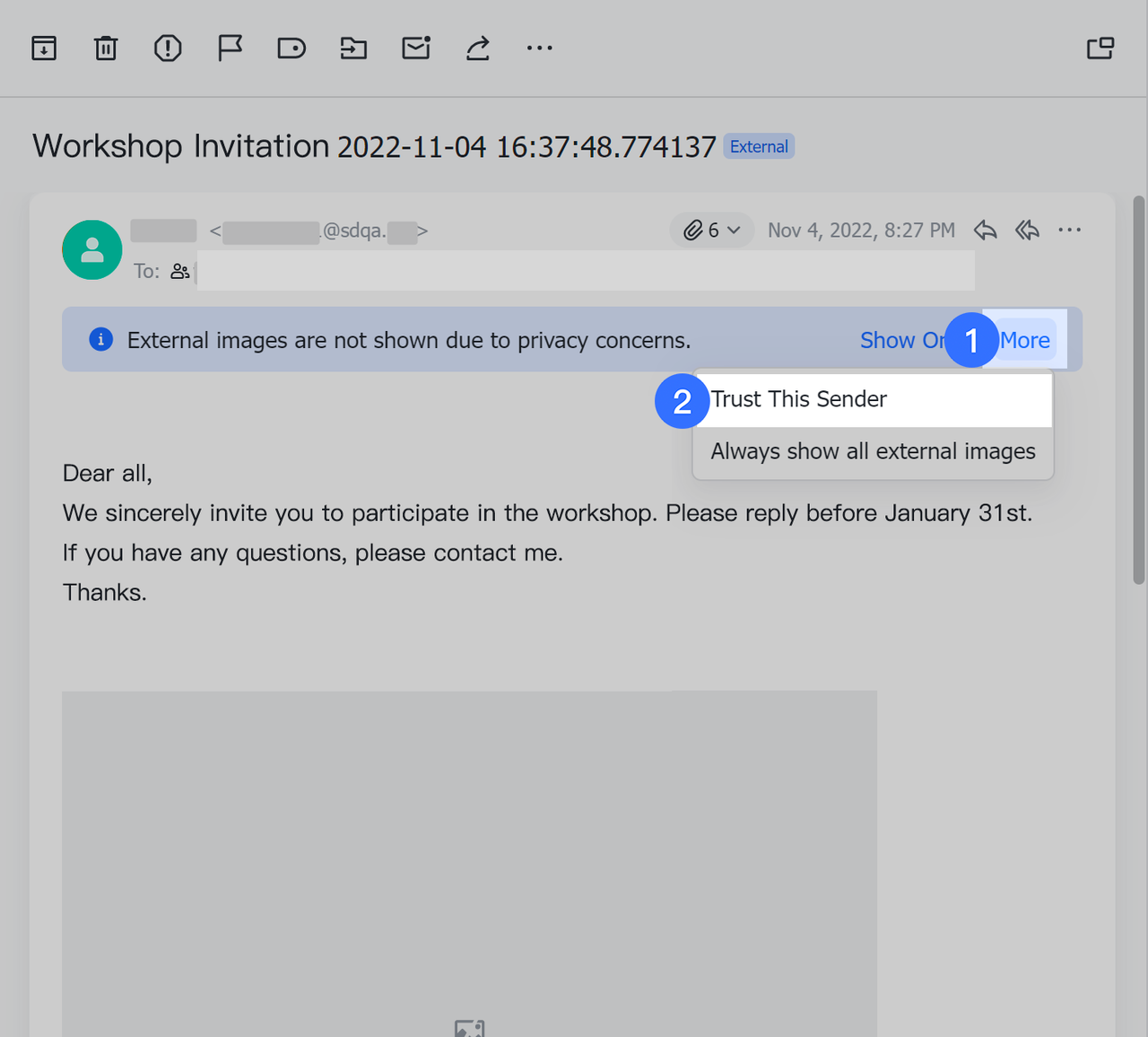1148x1037 pixels.
Task: Open the toolbar overflow menu
Action: point(539,48)
